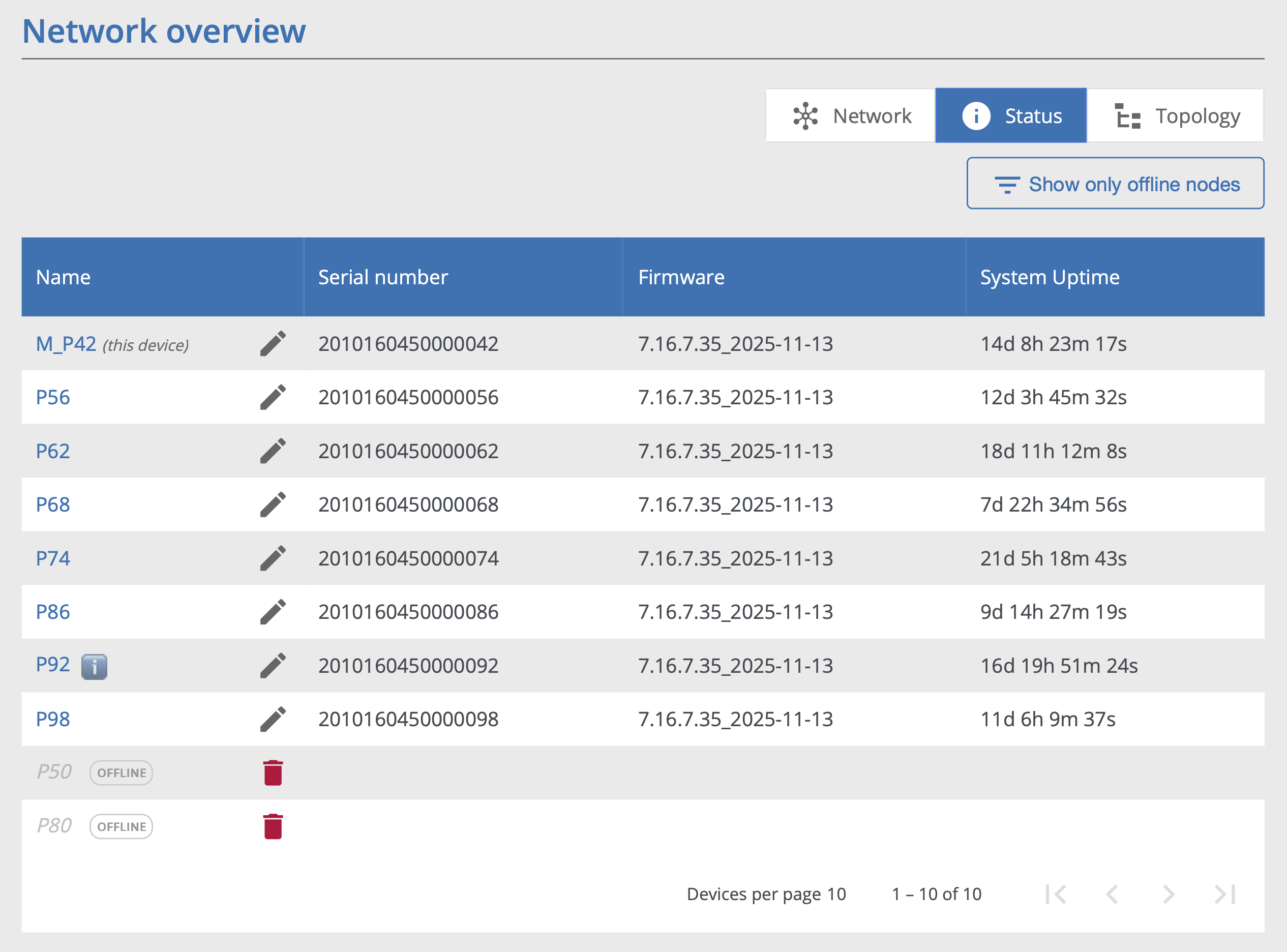Click the OFFLINE badge of P80
Image resolution: width=1287 pixels, height=952 pixels.
(x=122, y=826)
